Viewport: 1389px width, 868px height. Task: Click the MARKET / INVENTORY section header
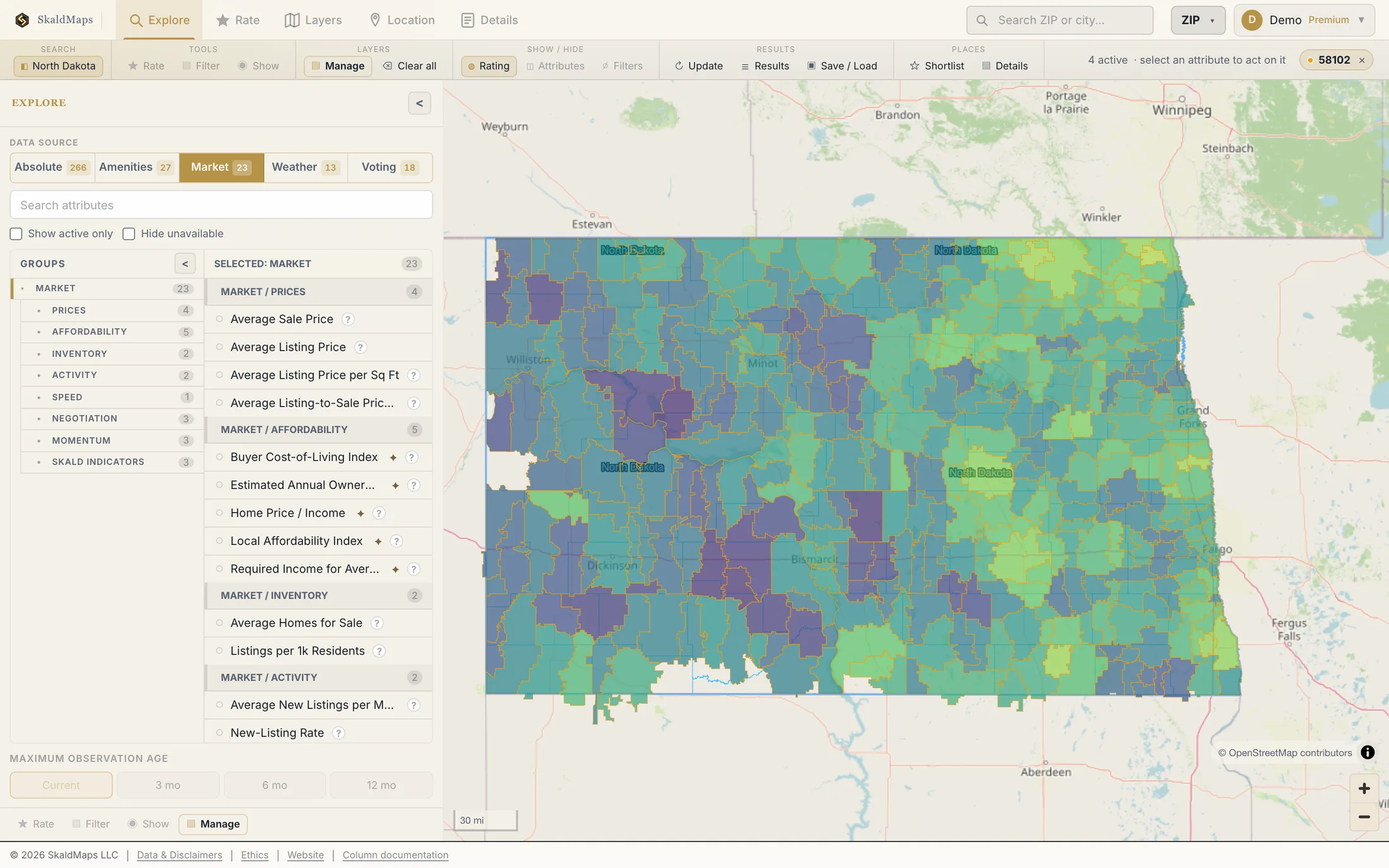pyautogui.click(x=319, y=596)
